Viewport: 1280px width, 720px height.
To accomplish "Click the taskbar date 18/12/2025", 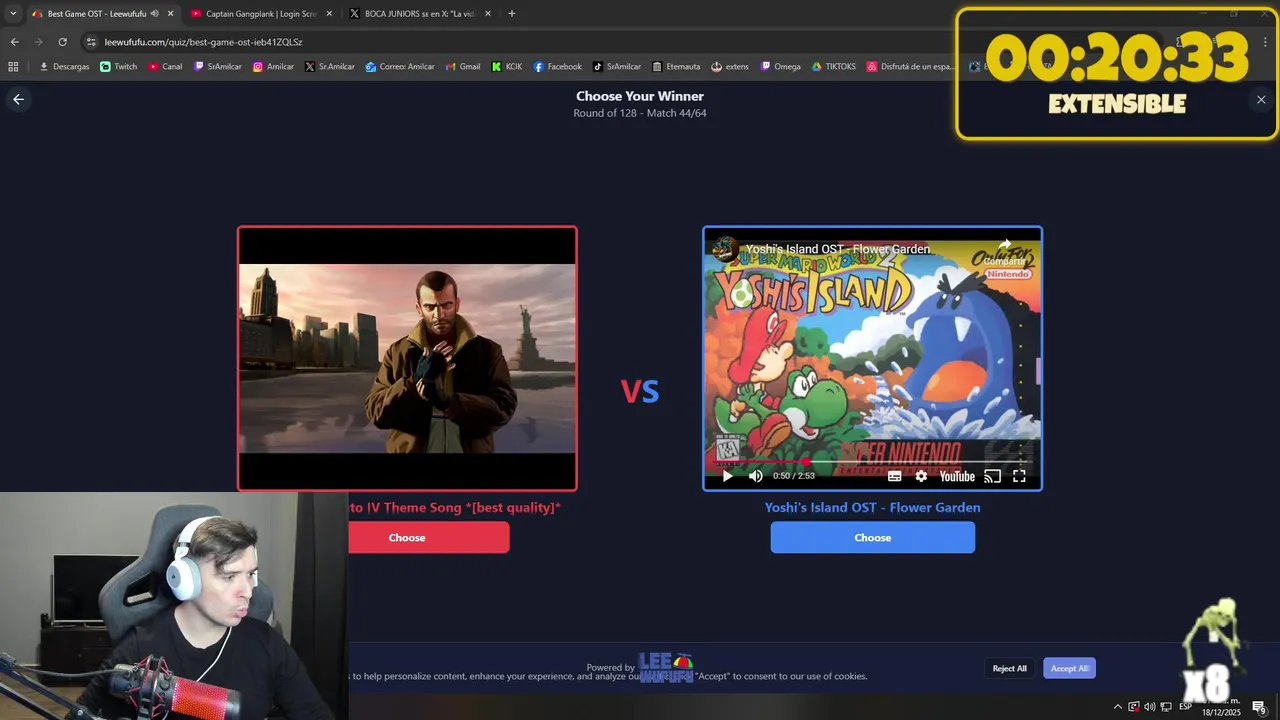I will (x=1222, y=712).
